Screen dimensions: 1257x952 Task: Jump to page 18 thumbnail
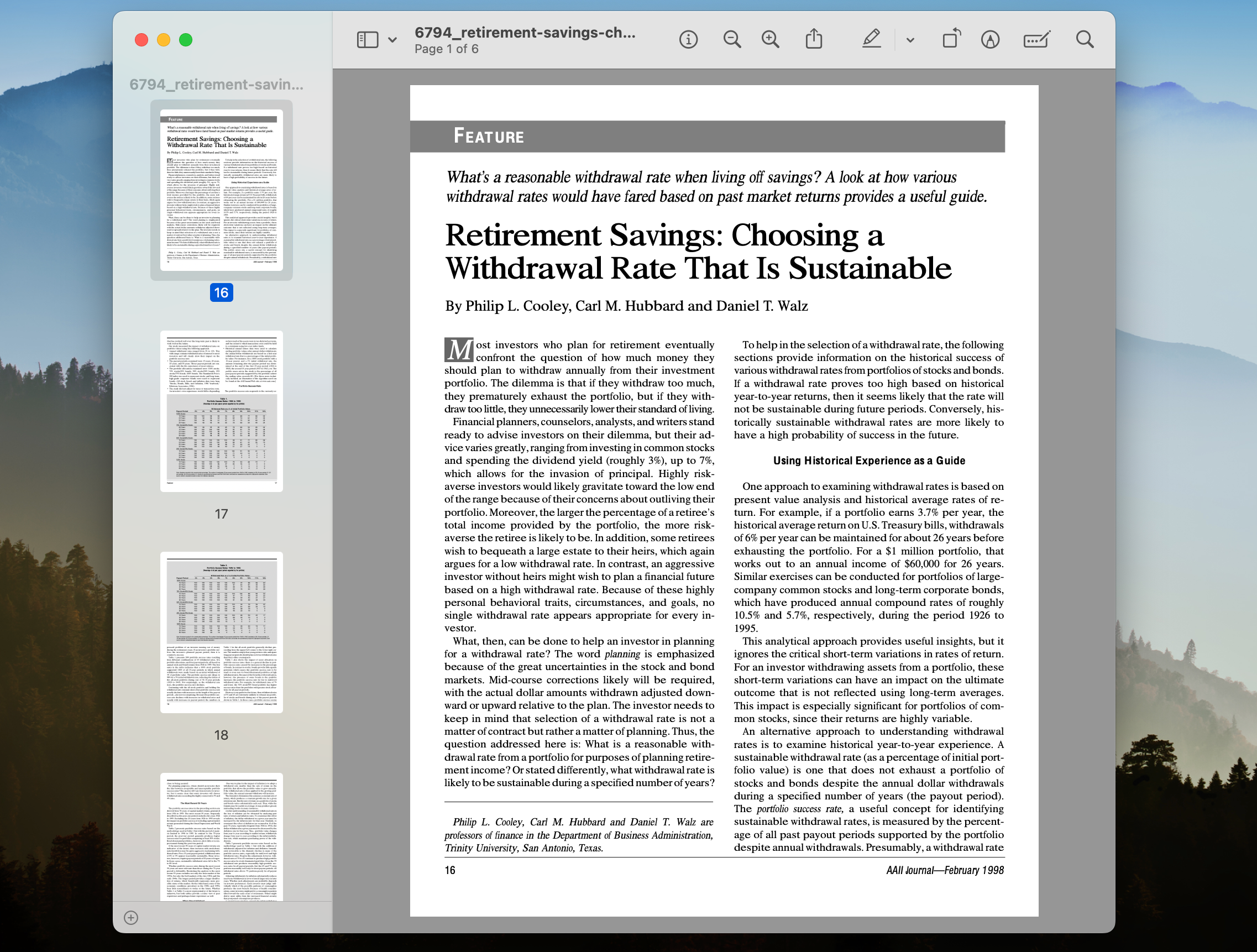click(221, 632)
